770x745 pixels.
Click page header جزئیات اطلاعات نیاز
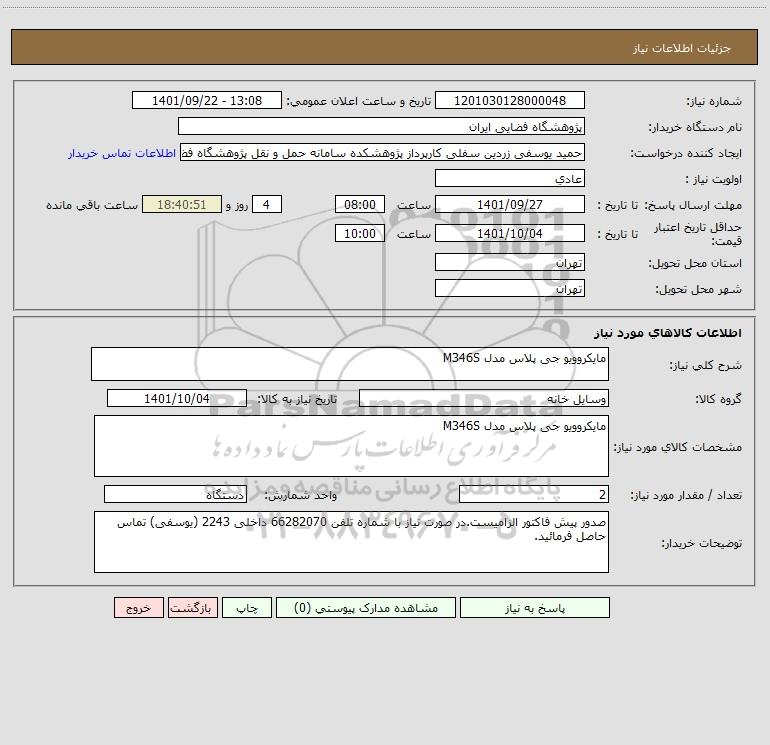coord(682,48)
